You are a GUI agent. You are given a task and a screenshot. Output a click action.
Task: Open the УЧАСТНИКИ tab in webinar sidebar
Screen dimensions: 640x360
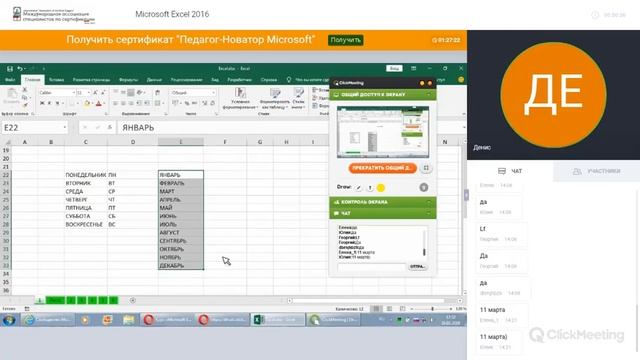point(597,171)
